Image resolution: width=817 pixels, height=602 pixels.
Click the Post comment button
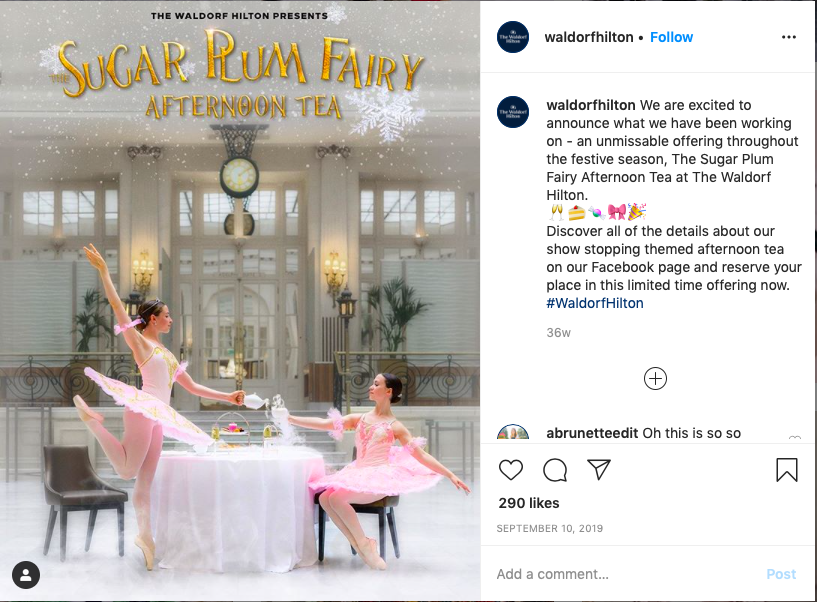click(781, 574)
